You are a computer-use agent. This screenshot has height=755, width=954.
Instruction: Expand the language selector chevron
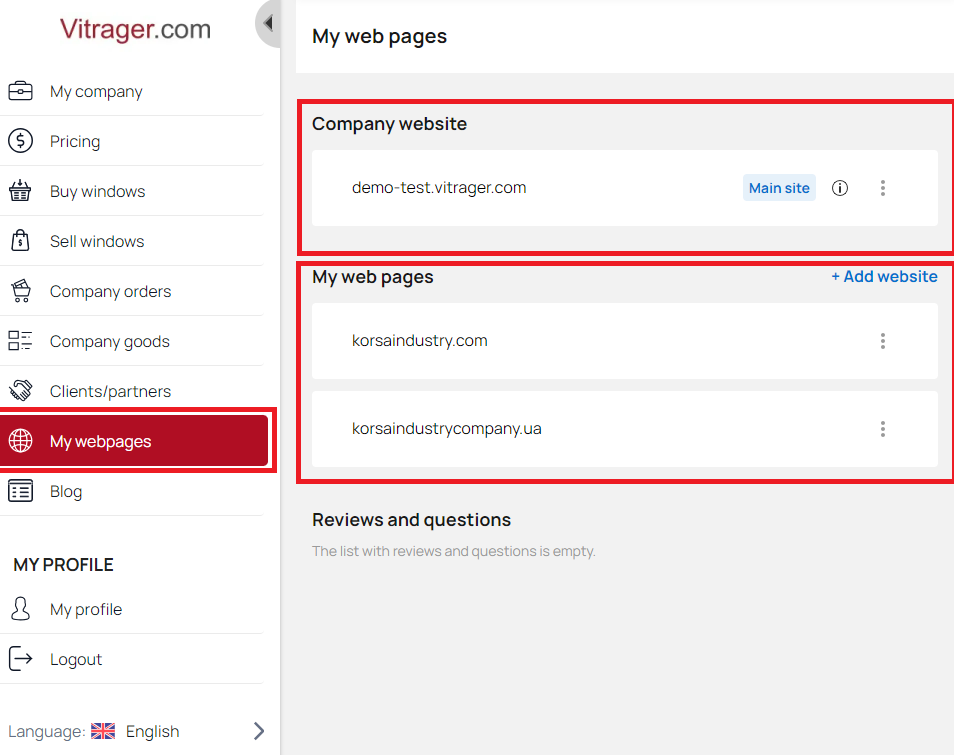coord(259,731)
